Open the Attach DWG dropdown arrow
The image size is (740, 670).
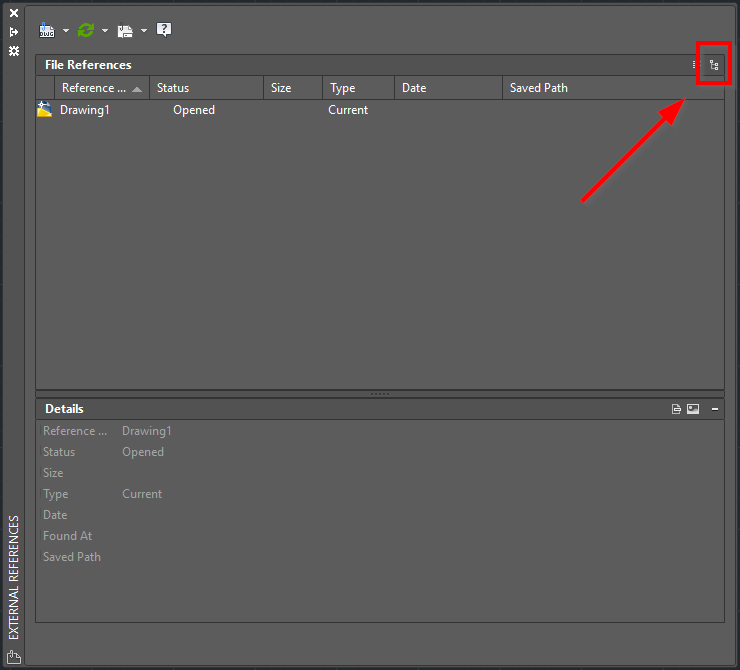coord(66,31)
